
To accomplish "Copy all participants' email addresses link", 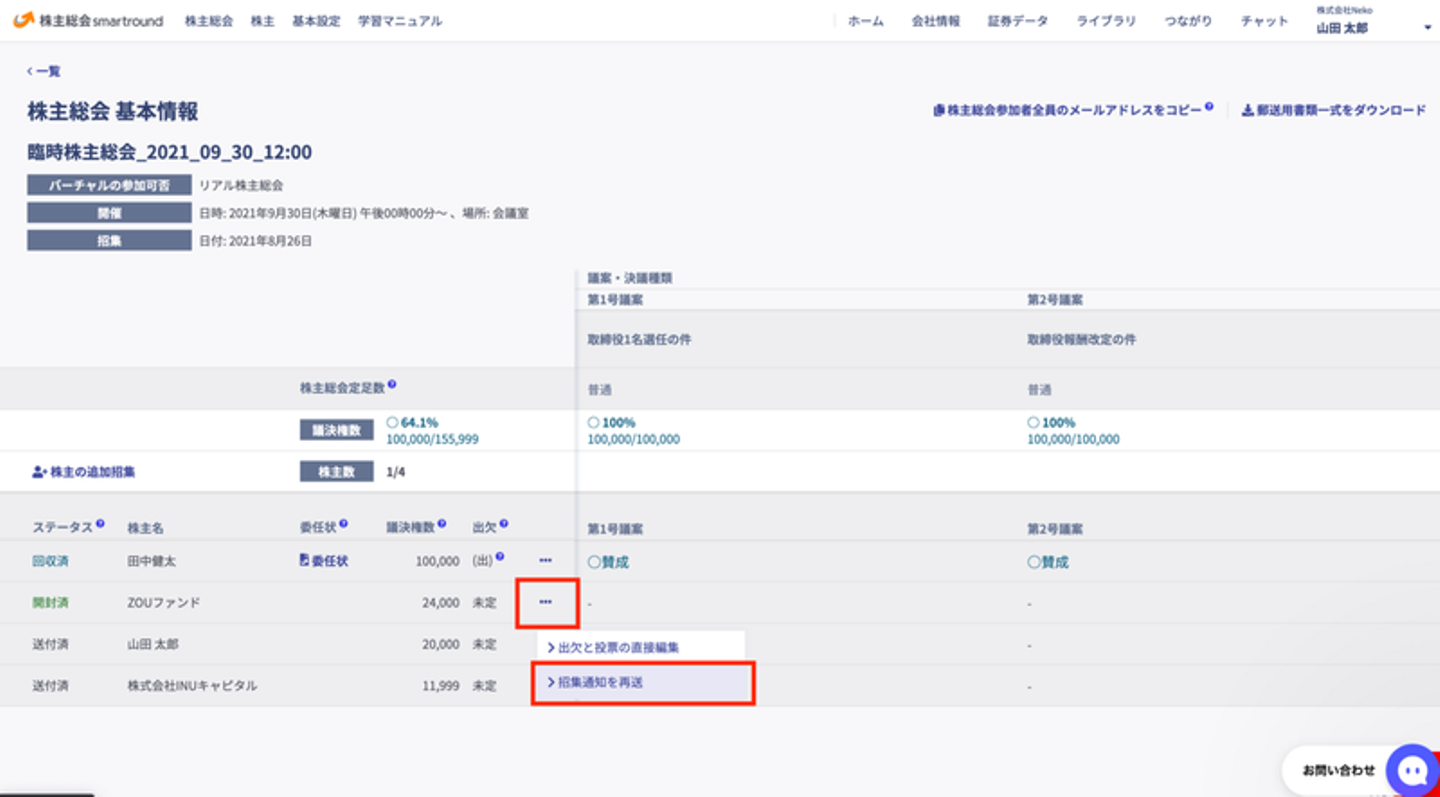I will coord(1068,110).
